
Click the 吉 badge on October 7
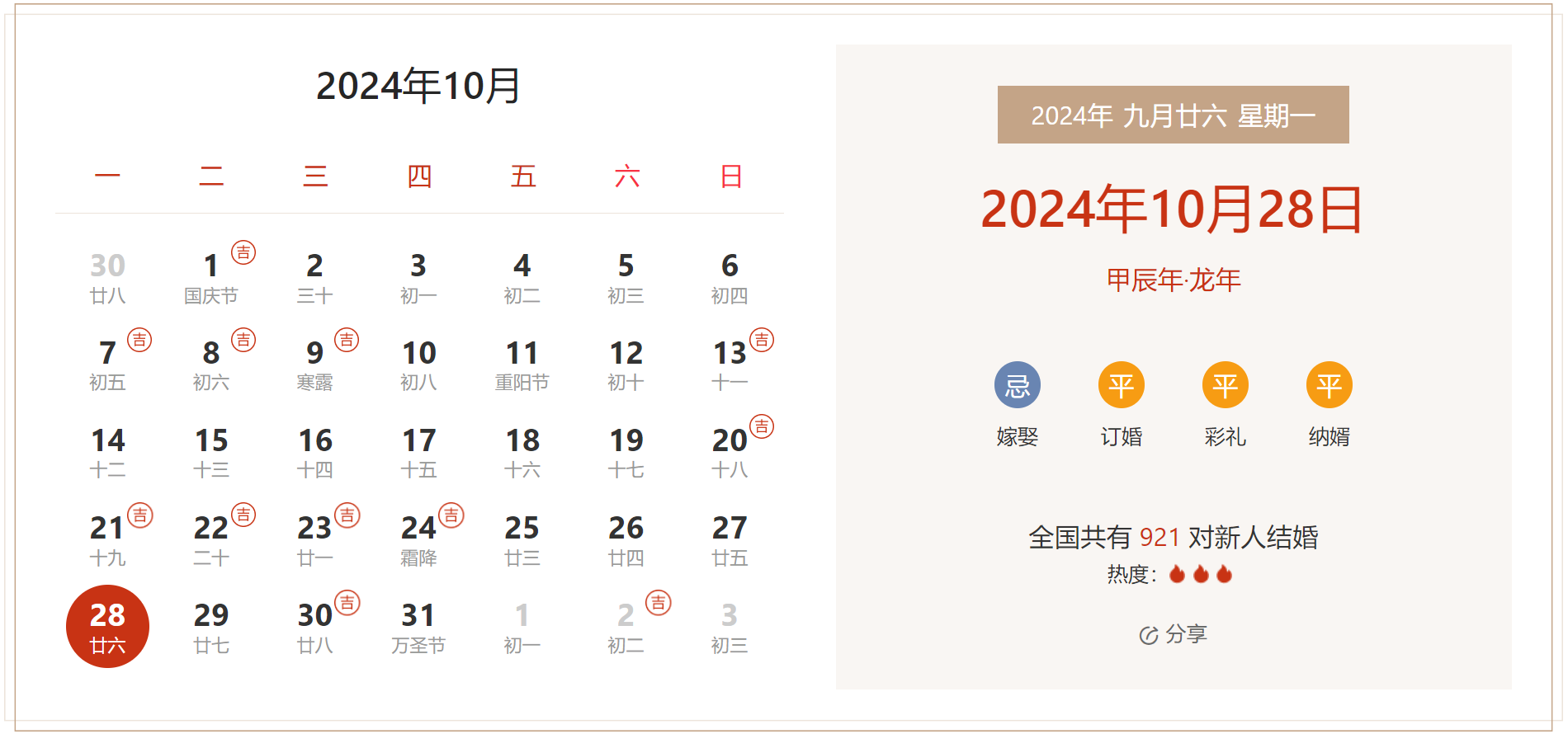coord(139,340)
